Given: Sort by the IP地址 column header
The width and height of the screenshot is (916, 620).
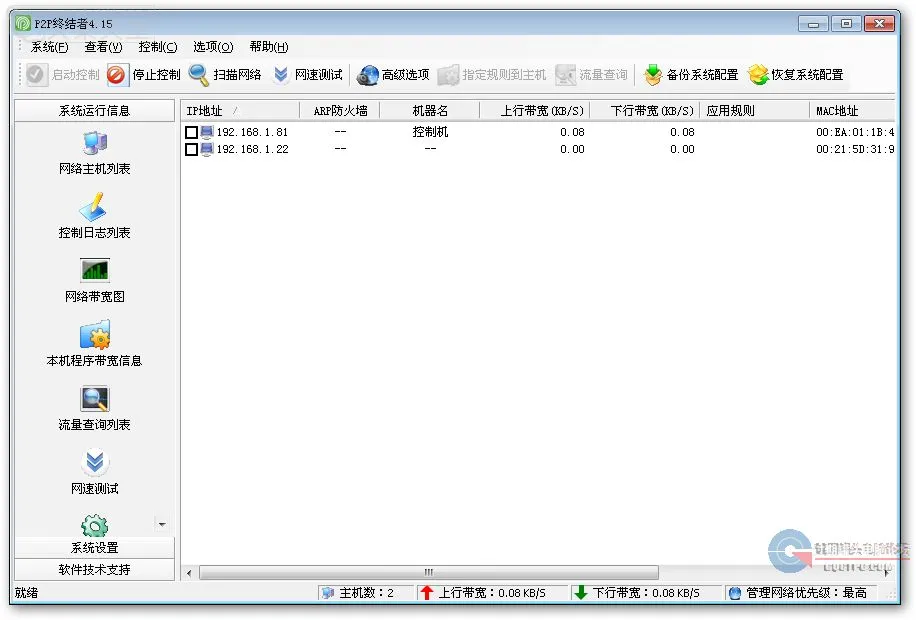Looking at the screenshot, I should coord(239,111).
